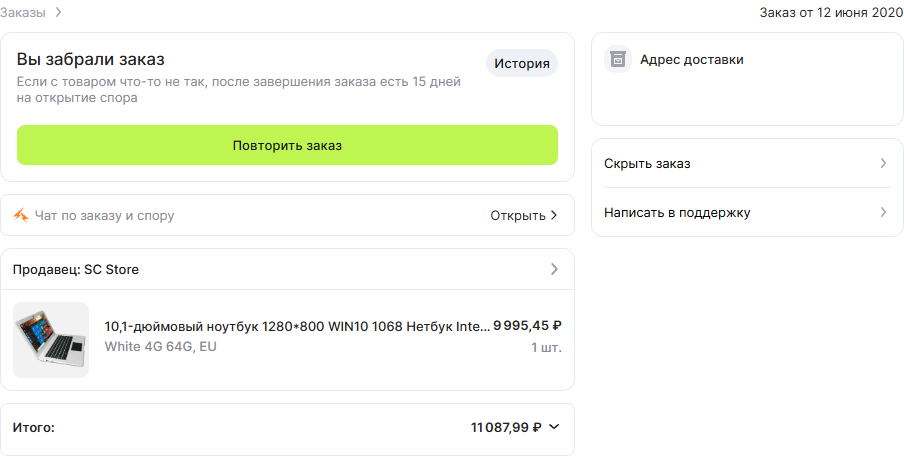904x456 pixels.
Task: Expand the Итого total price chevron
Action: pos(554,427)
